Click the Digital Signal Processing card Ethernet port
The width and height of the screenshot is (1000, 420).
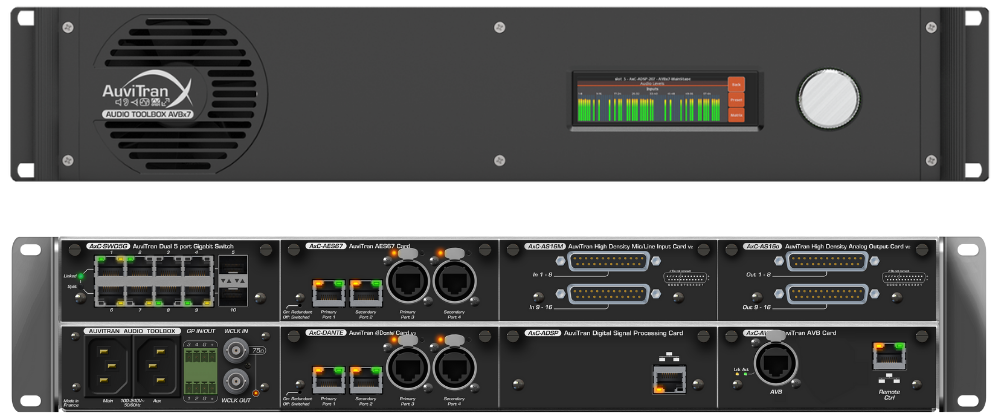click(667, 377)
